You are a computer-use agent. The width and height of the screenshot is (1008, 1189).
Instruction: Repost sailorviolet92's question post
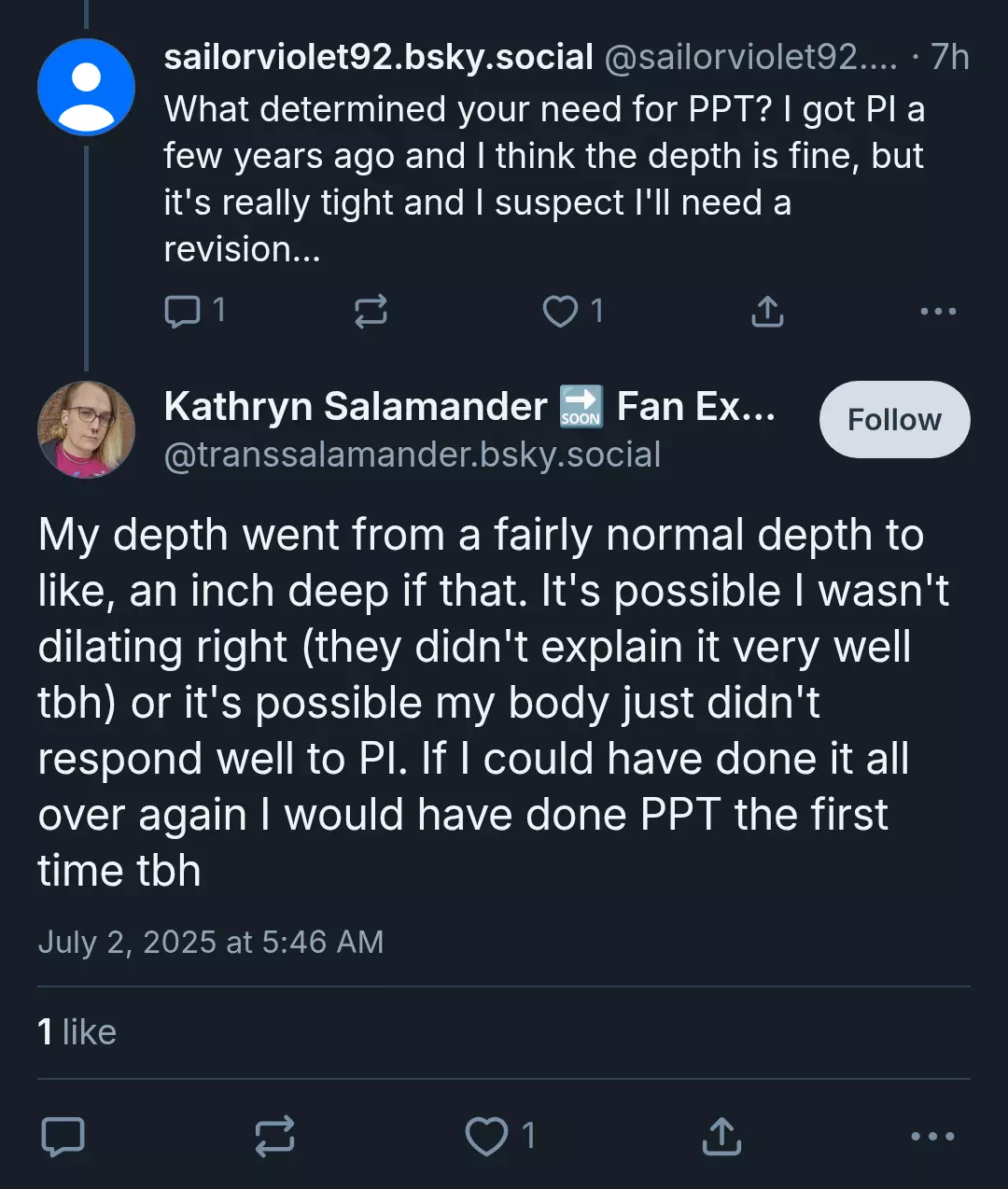(371, 311)
